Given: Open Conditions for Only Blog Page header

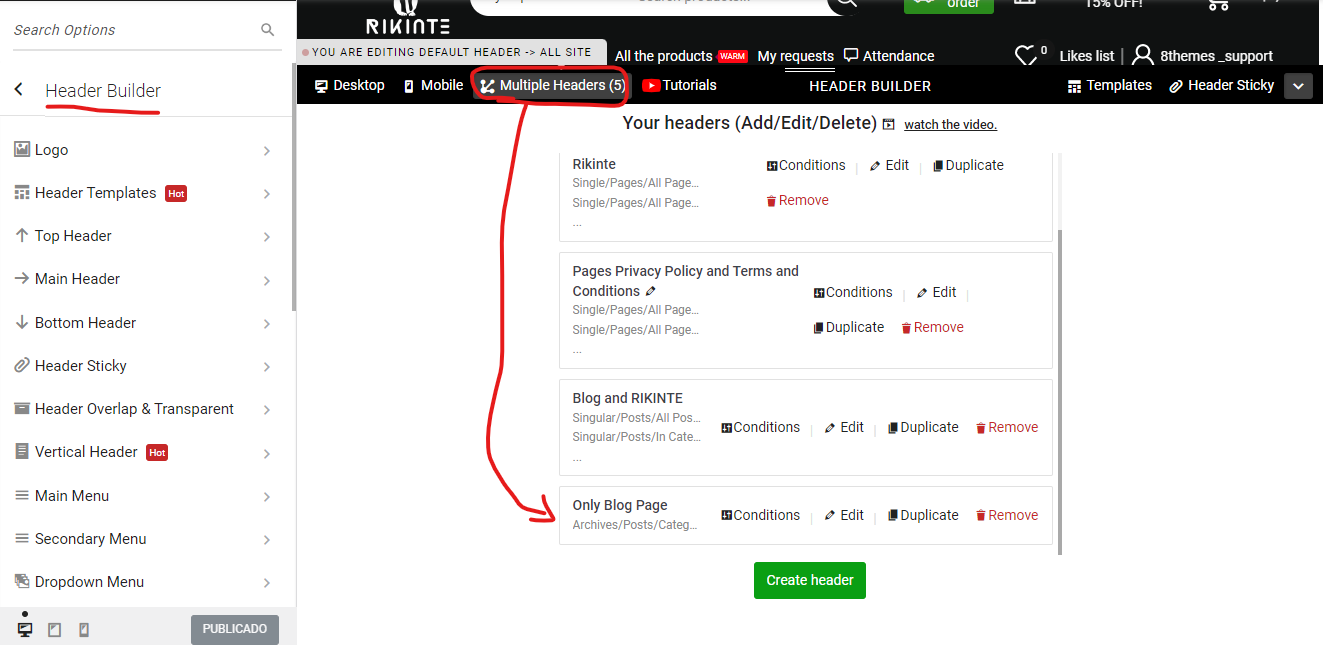Looking at the screenshot, I should click(x=760, y=515).
